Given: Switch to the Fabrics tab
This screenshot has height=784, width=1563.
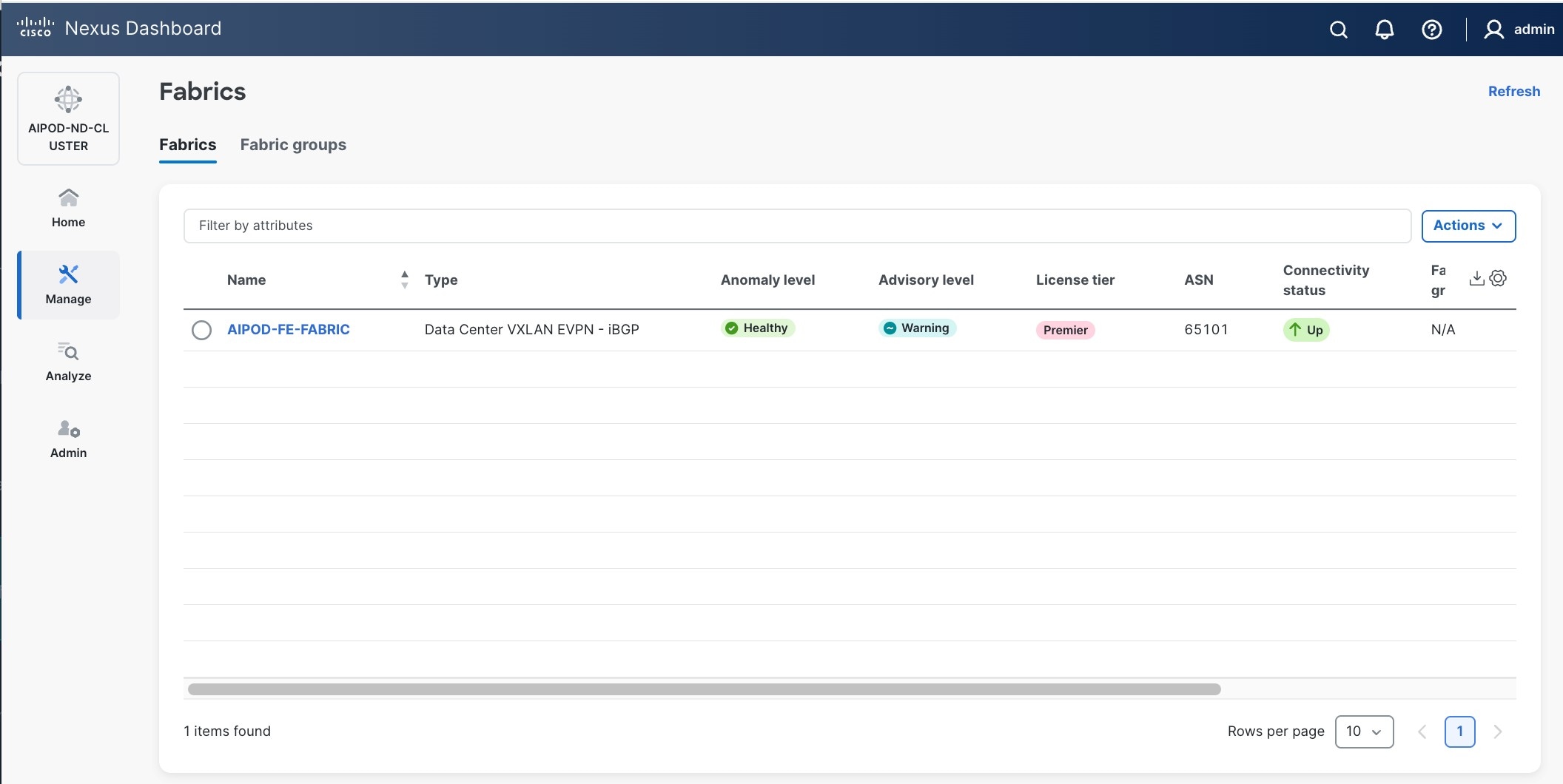Looking at the screenshot, I should [x=188, y=145].
